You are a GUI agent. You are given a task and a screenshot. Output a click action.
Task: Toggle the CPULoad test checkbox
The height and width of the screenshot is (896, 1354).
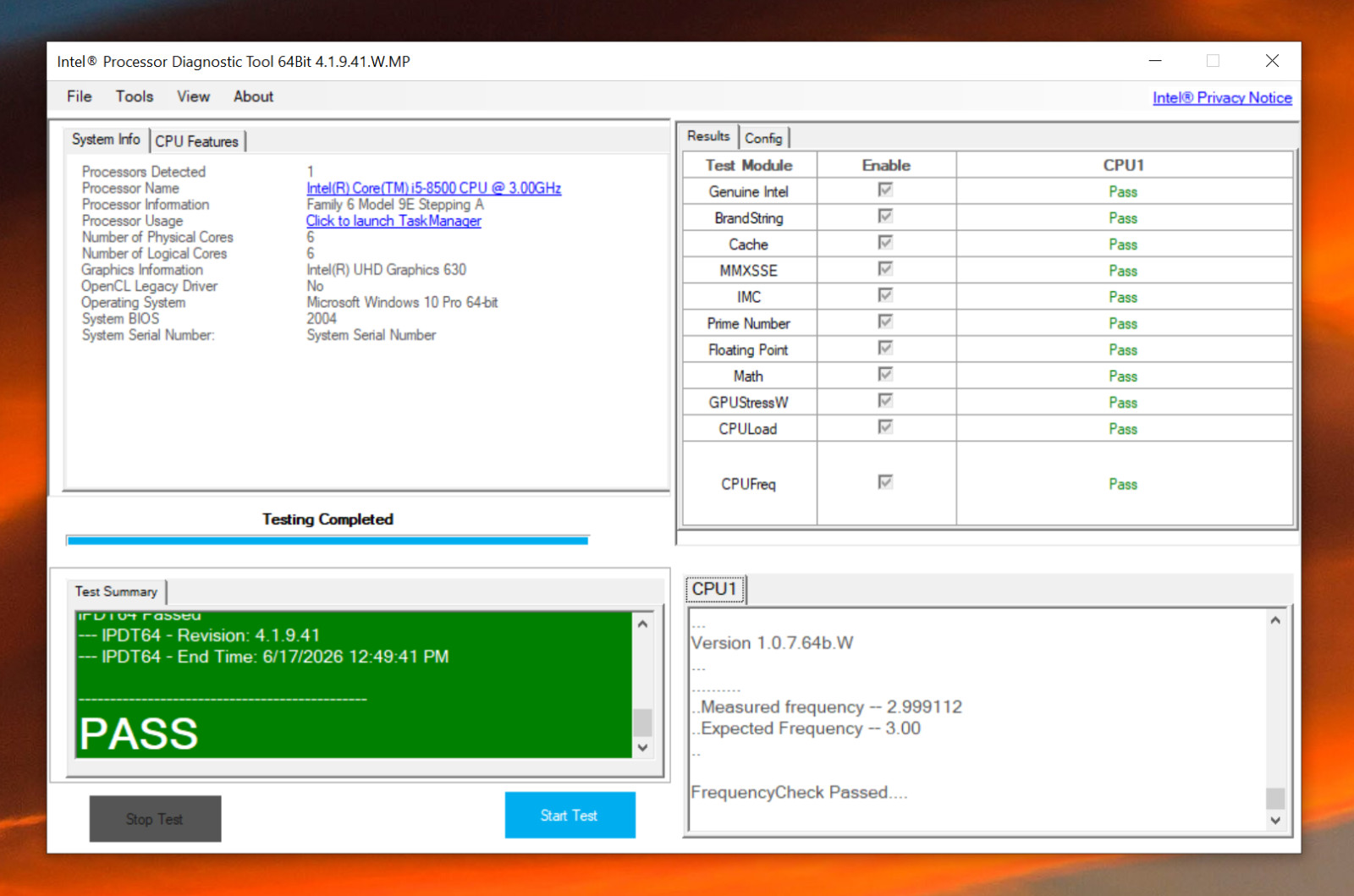coord(885,426)
